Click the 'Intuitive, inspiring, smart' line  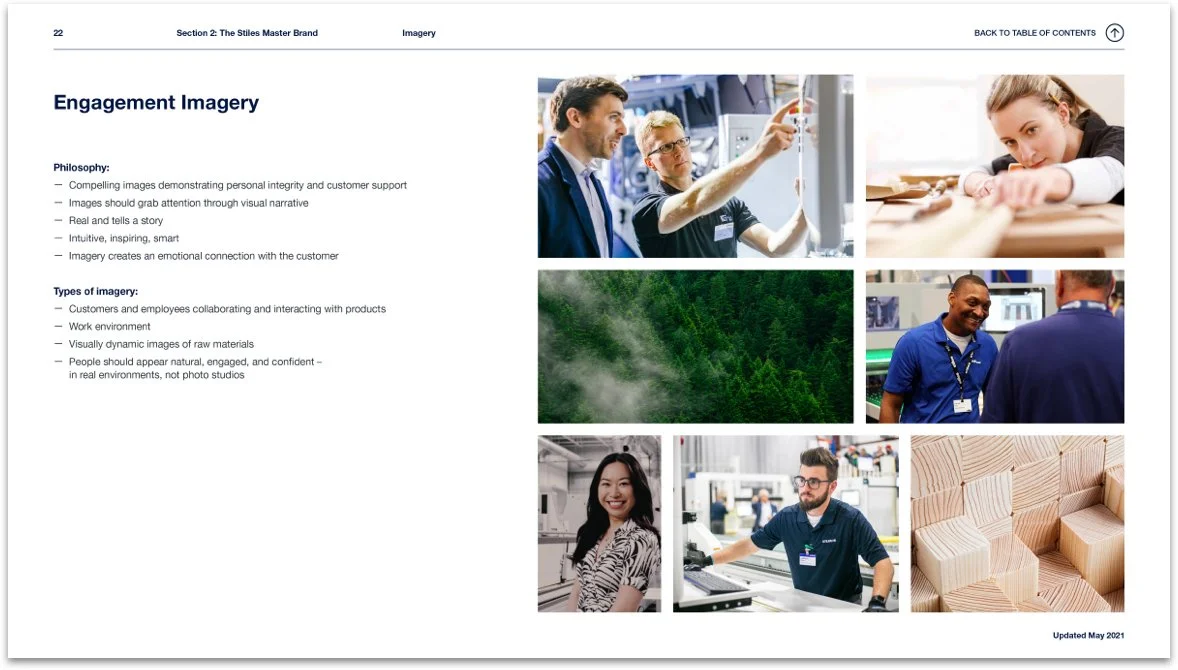(x=124, y=238)
